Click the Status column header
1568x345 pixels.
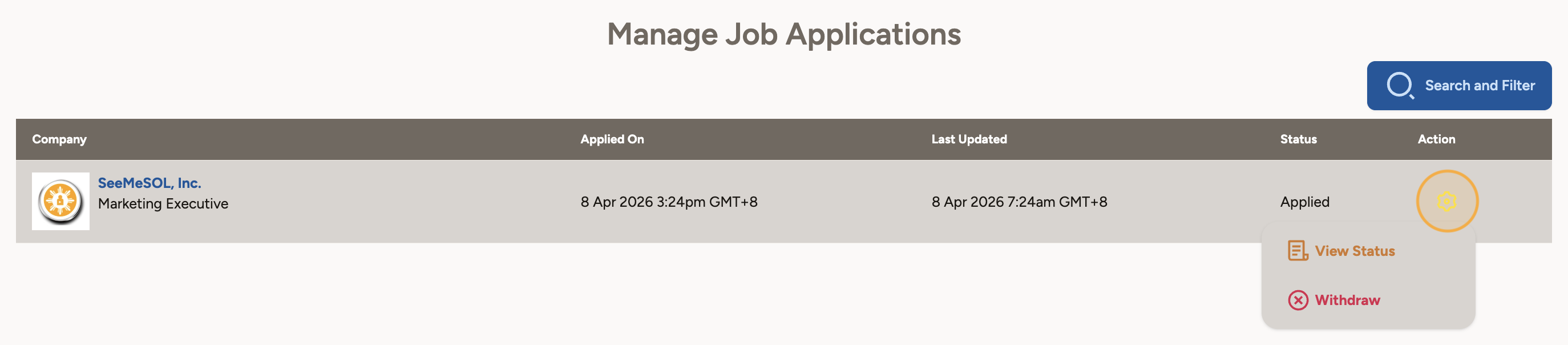pyautogui.click(x=1298, y=139)
